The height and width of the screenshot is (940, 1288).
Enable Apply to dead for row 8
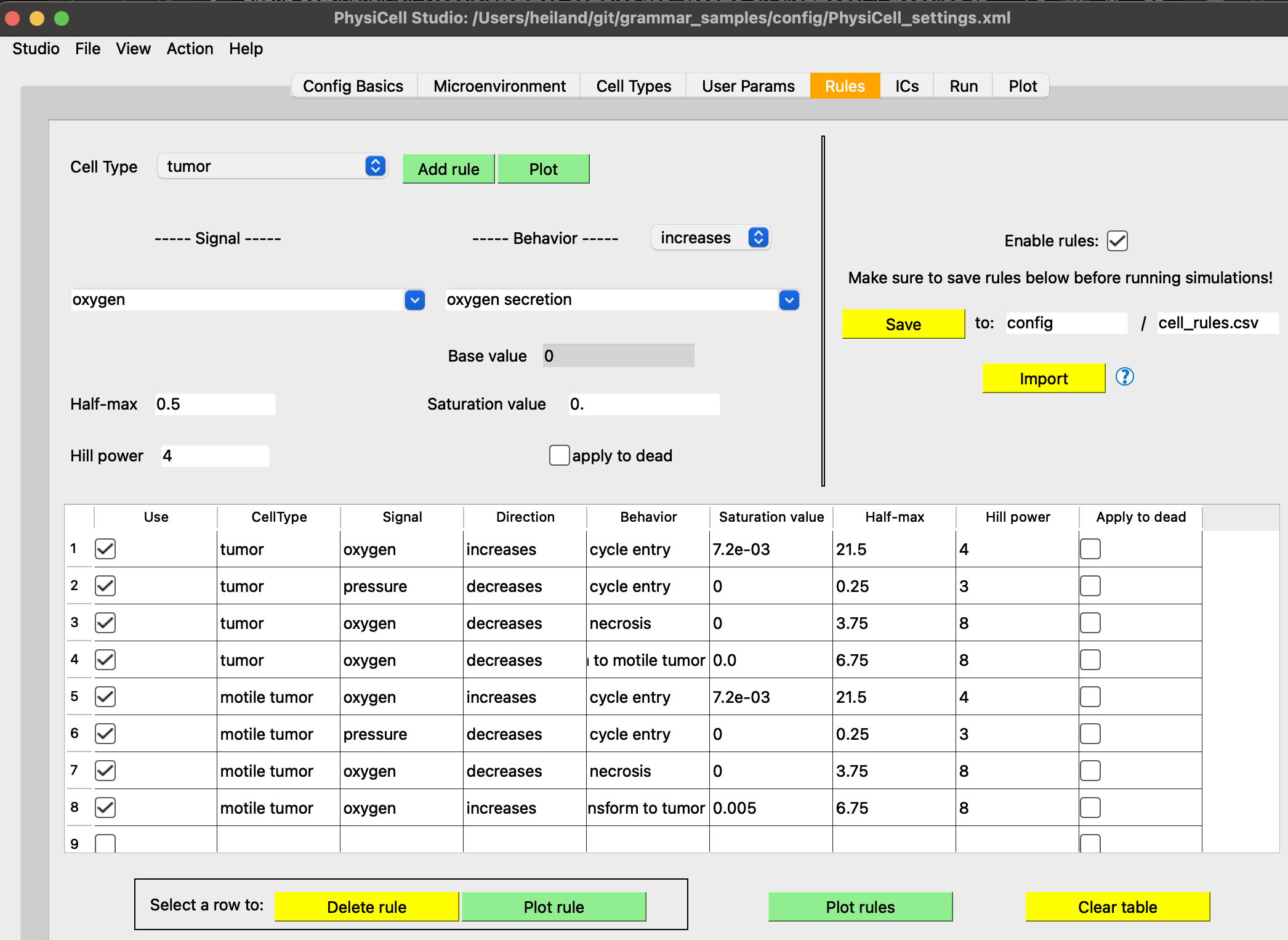[1090, 808]
